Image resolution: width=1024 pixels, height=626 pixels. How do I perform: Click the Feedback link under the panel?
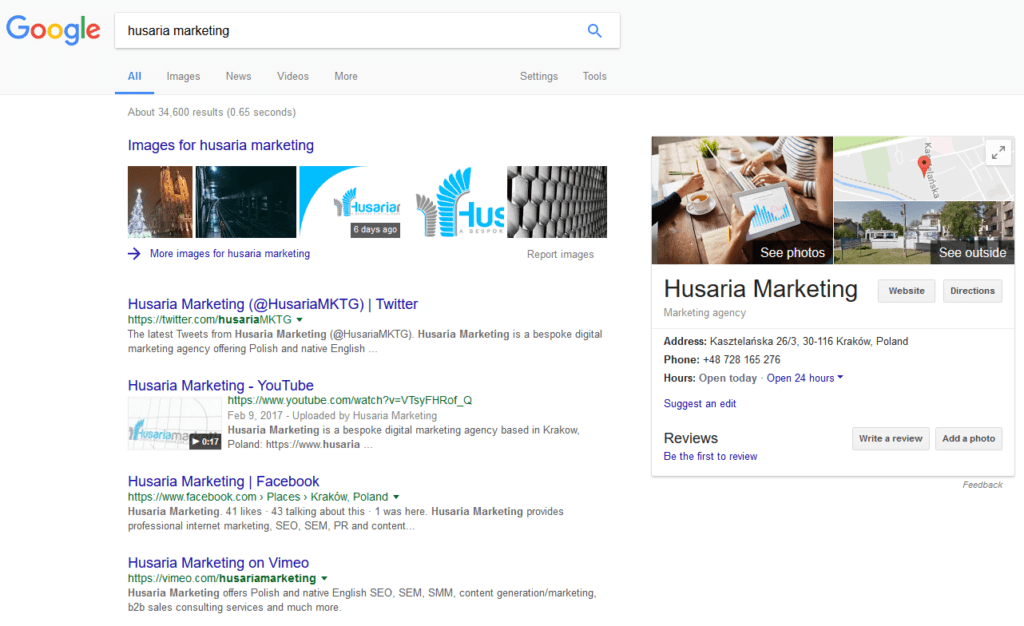pos(982,485)
